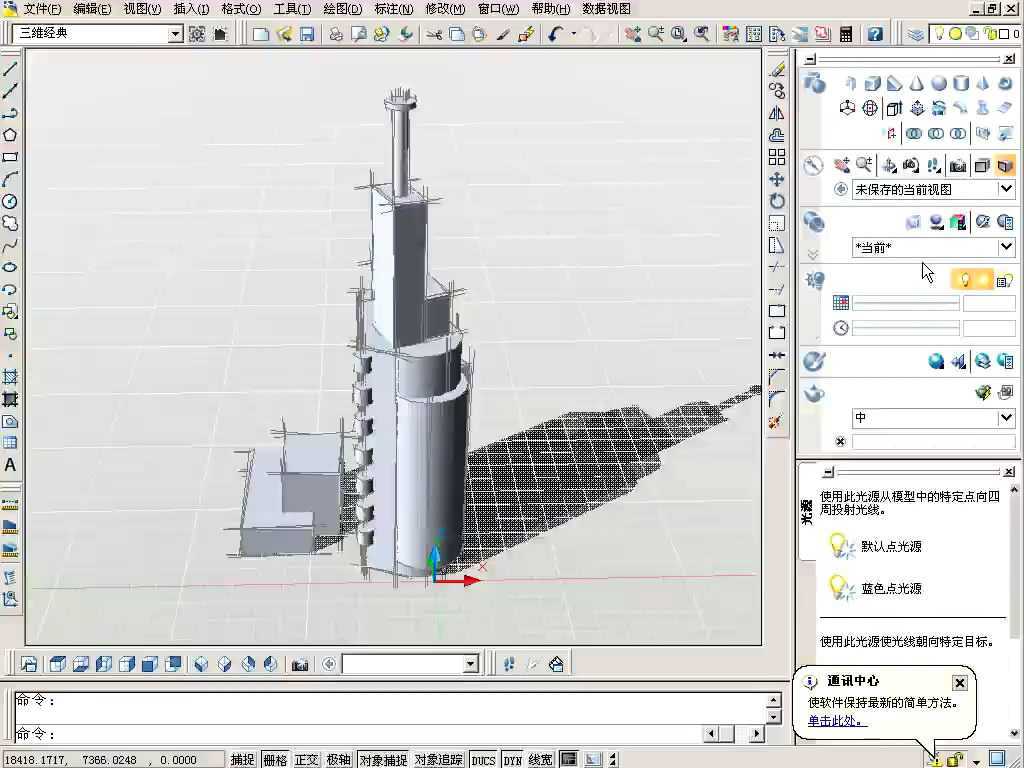Click the camera icon in bottom view toolbar
This screenshot has width=1024, height=768.
[300, 665]
